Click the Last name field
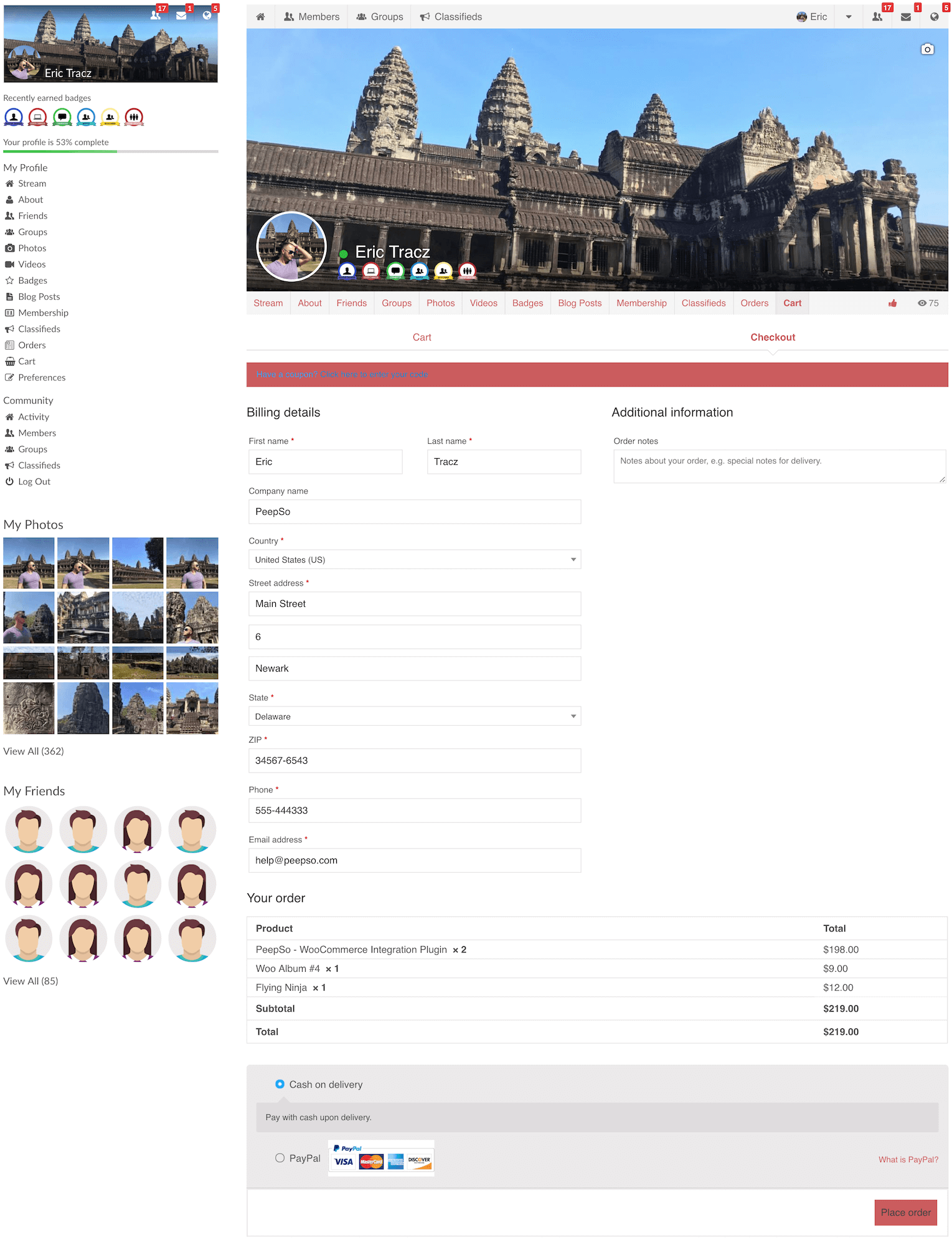Image resolution: width=952 pixels, height=1245 pixels. click(504, 462)
